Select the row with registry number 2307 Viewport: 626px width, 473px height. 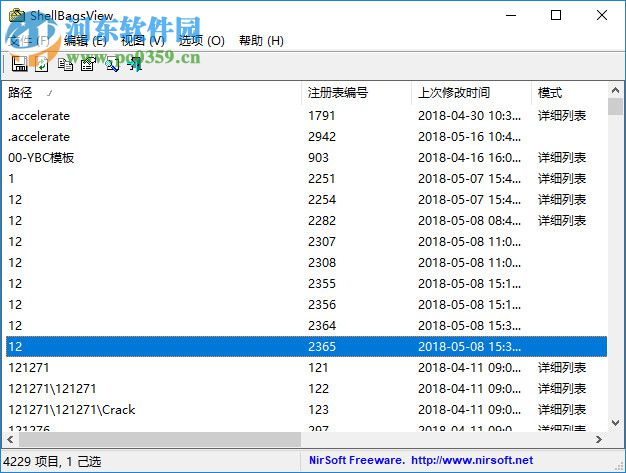(x=307, y=242)
